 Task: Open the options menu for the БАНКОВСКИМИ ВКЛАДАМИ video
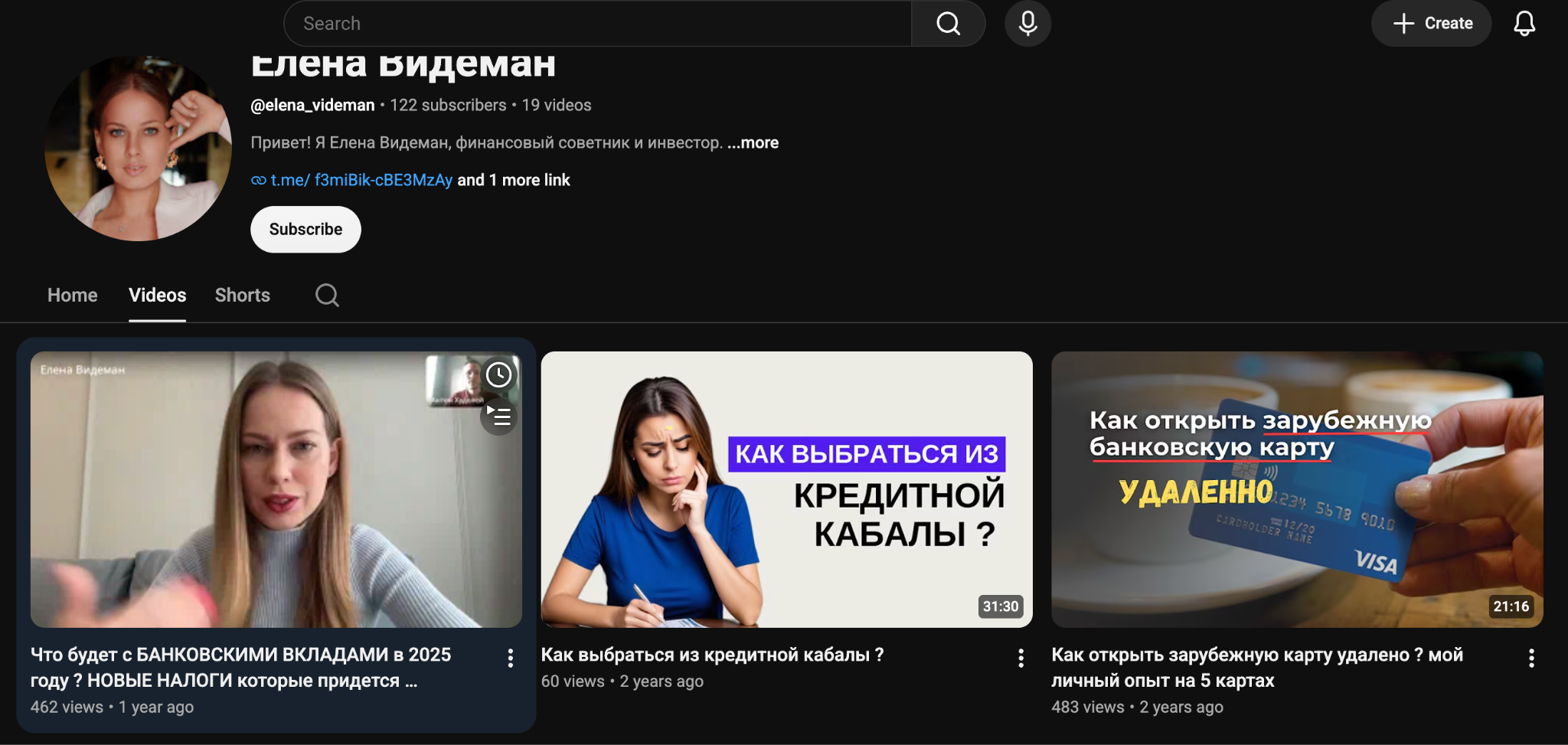511,658
